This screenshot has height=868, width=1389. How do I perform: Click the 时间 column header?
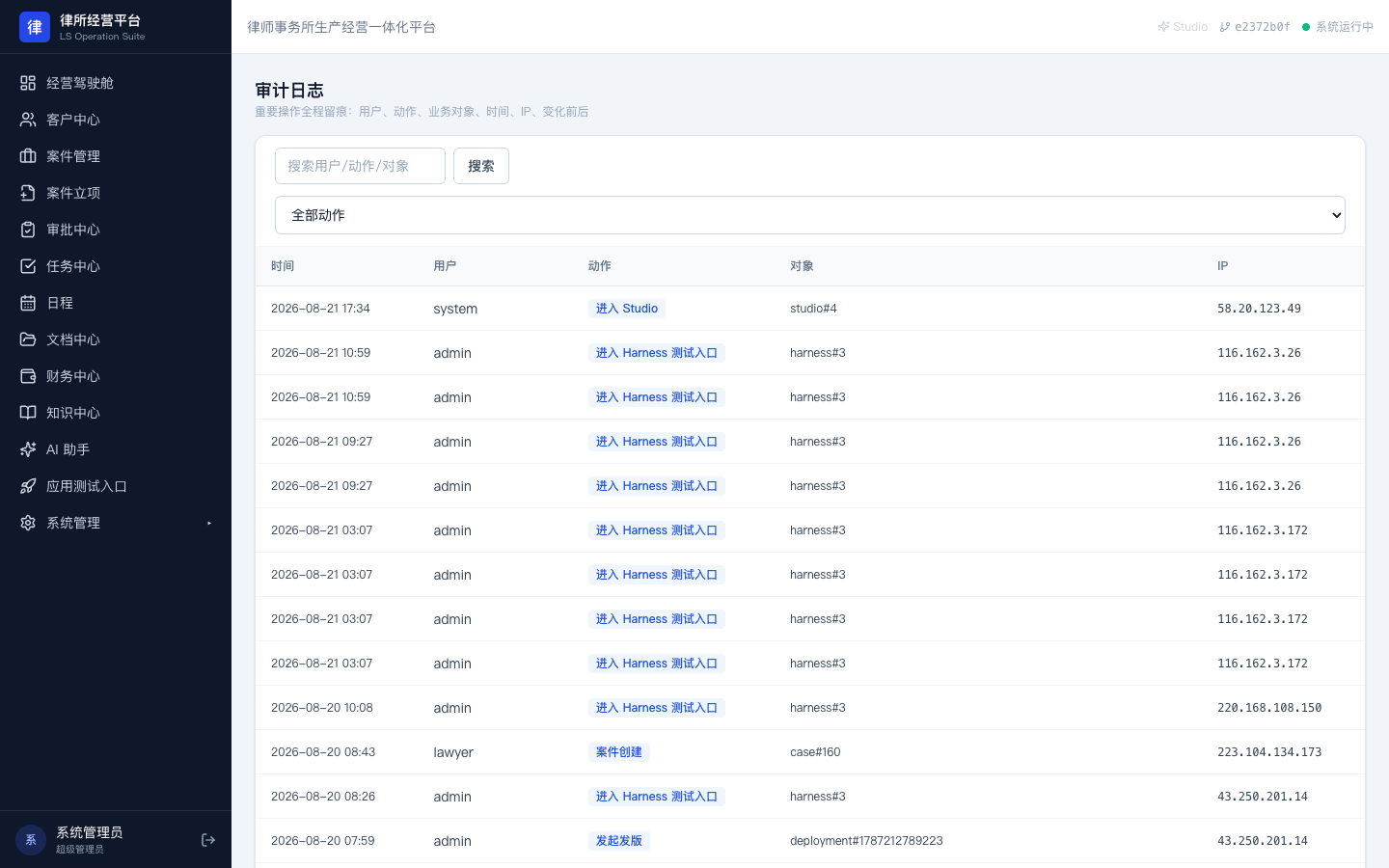tap(283, 266)
